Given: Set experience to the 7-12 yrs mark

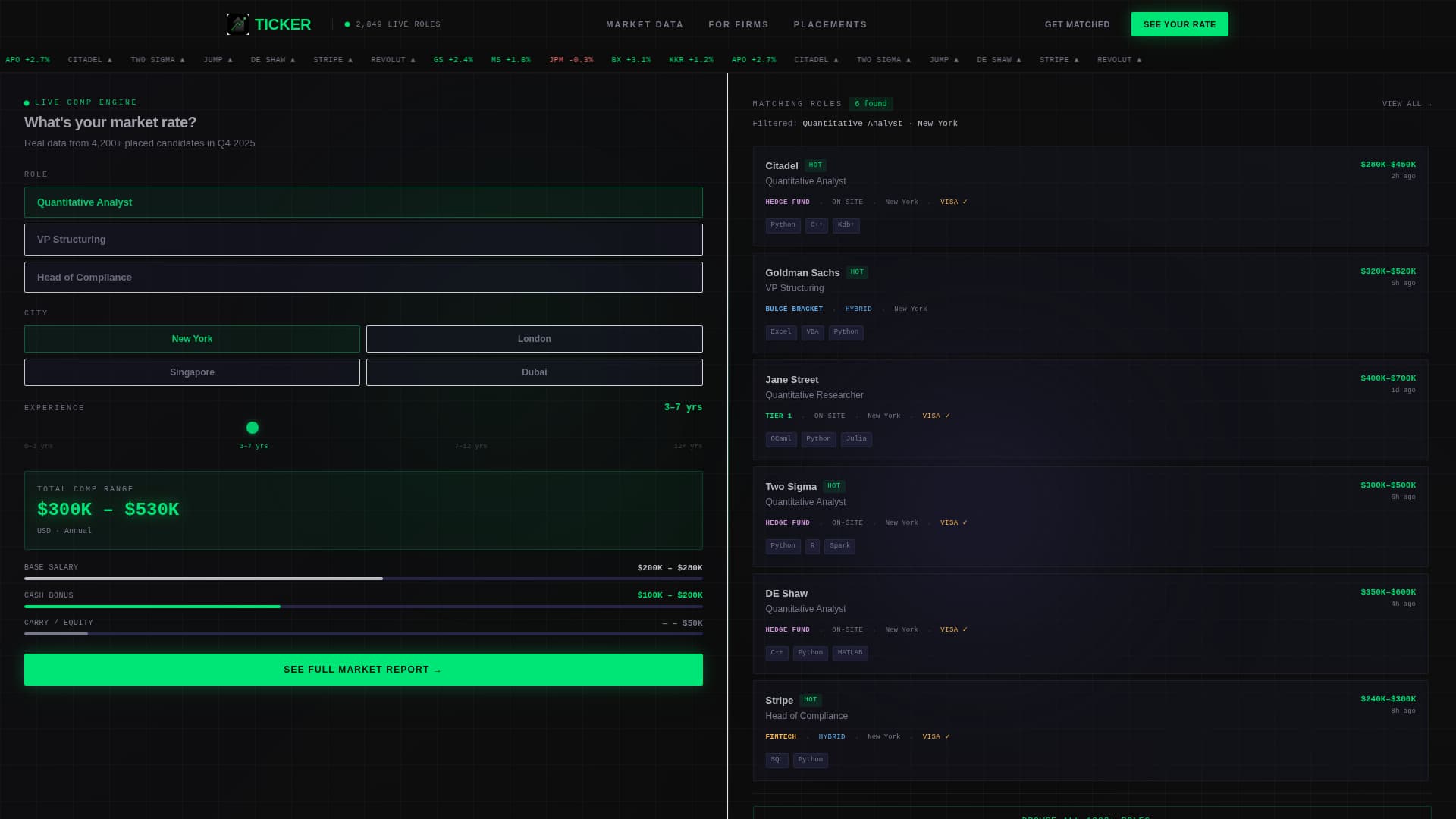Looking at the screenshot, I should pyautogui.click(x=471, y=446).
